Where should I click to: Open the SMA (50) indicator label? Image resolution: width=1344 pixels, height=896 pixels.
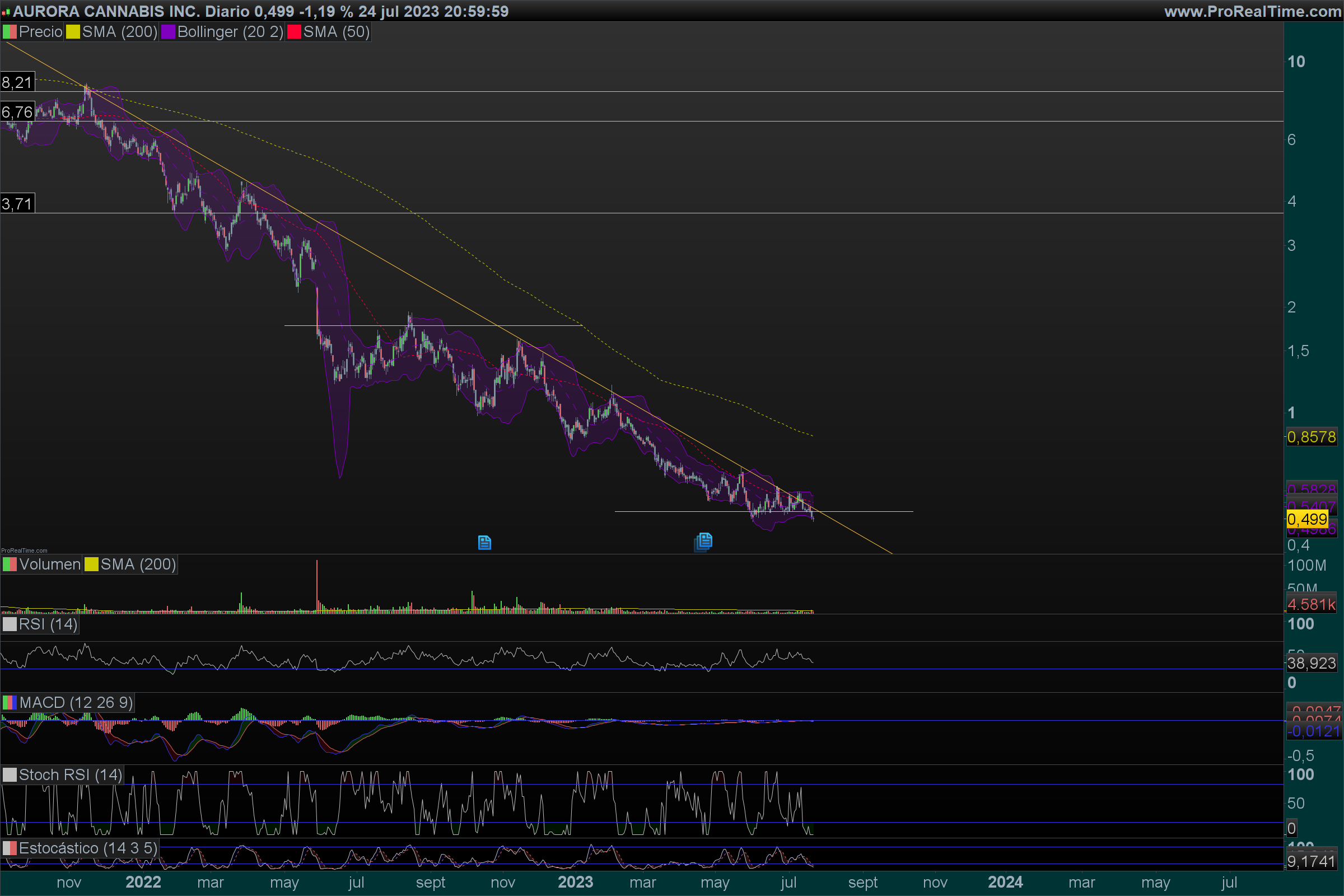coord(336,32)
